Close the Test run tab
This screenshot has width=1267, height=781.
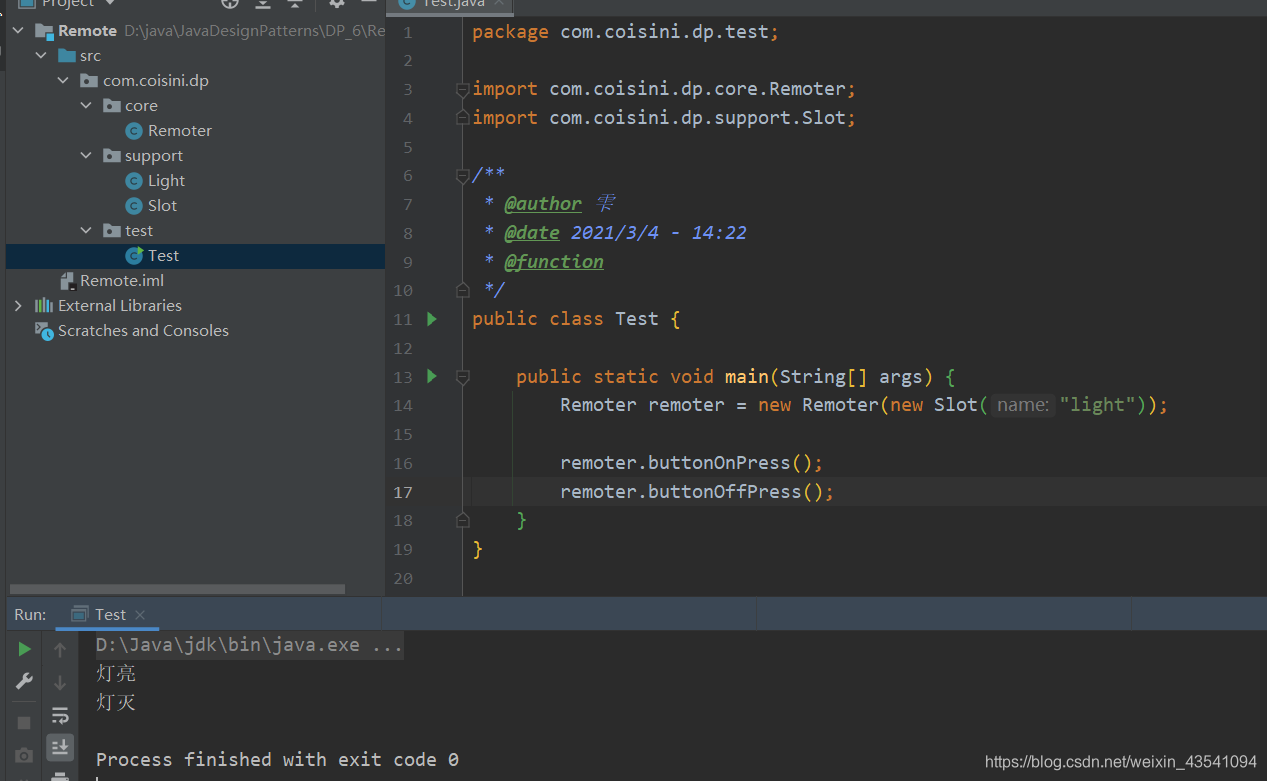point(140,615)
